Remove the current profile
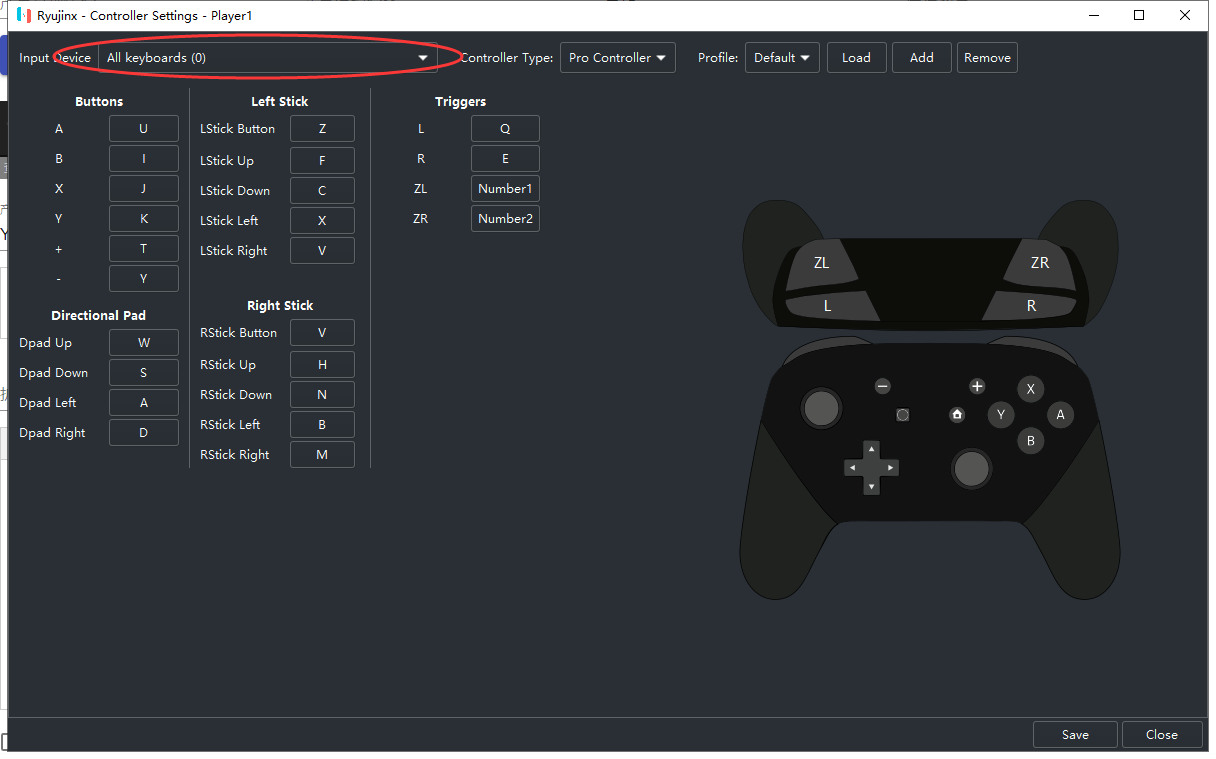The image size is (1216, 759). click(987, 58)
